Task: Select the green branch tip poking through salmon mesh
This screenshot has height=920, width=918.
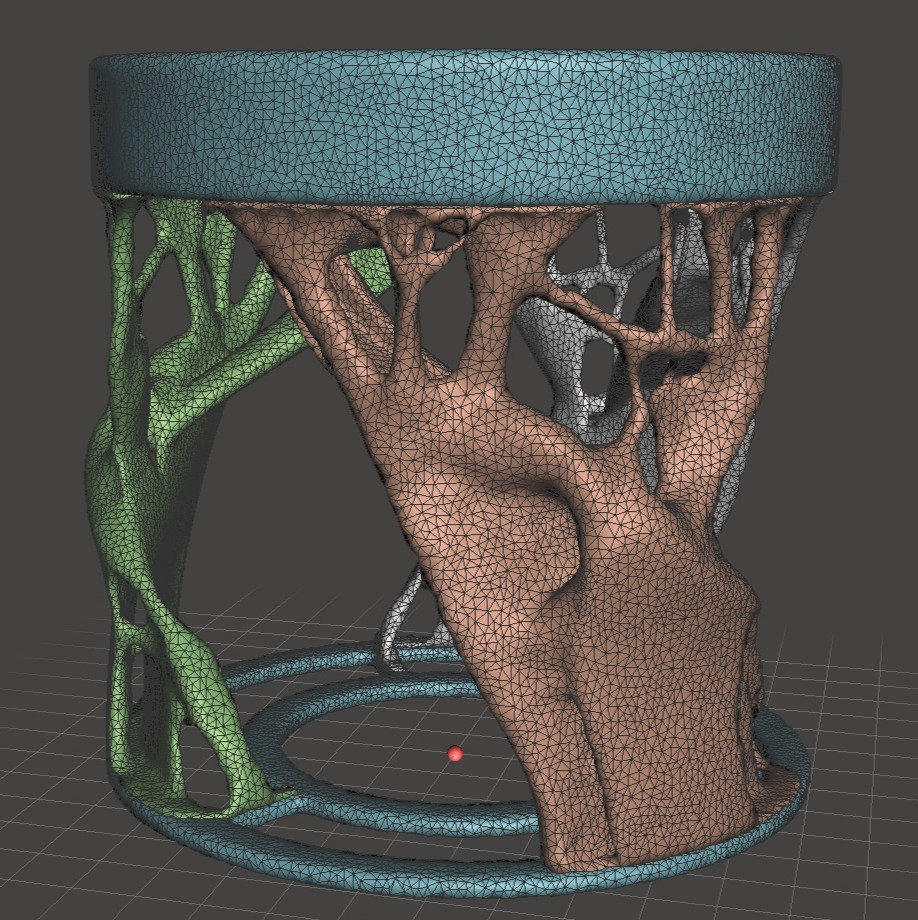Action: (370, 268)
